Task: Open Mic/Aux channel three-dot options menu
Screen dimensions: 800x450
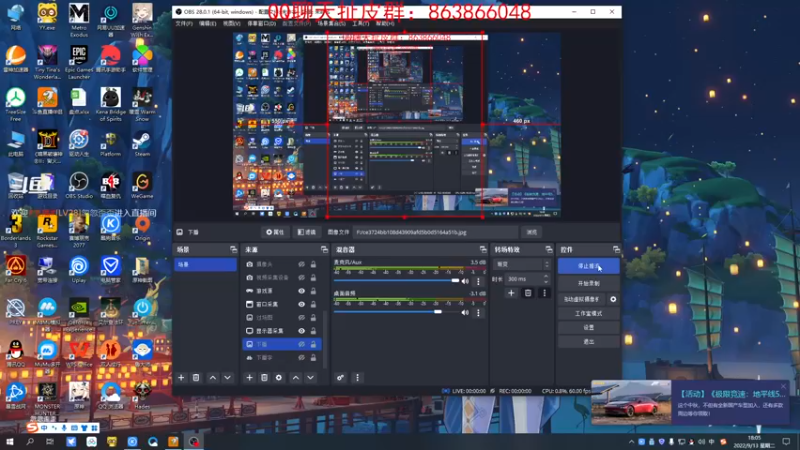Action: (x=478, y=281)
